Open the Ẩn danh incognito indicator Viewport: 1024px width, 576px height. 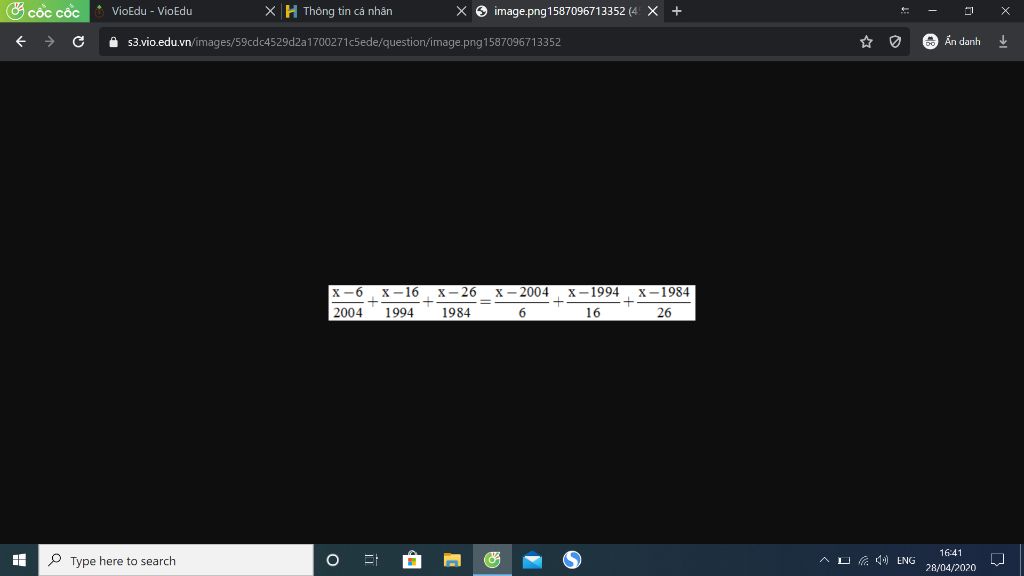(952, 42)
